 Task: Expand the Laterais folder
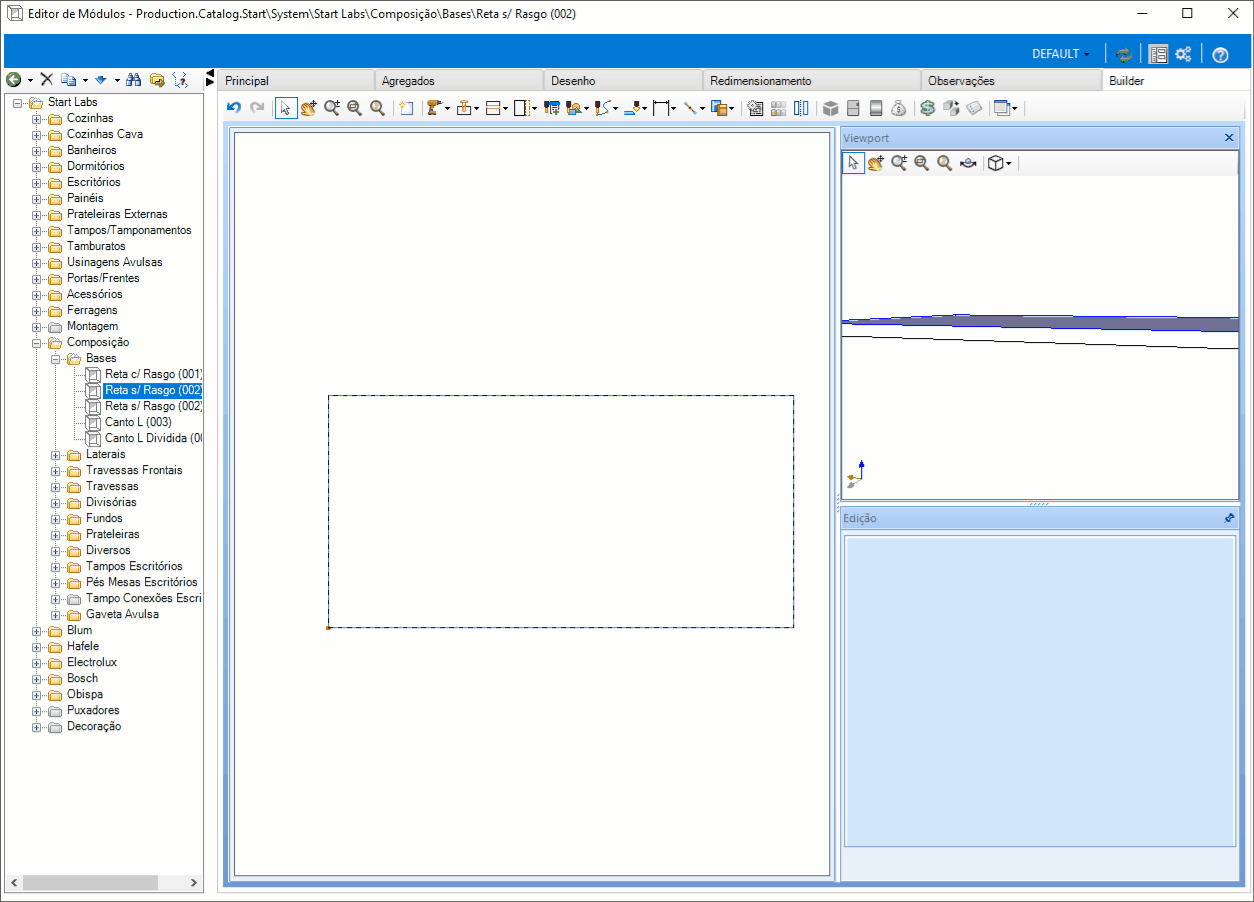pos(56,454)
